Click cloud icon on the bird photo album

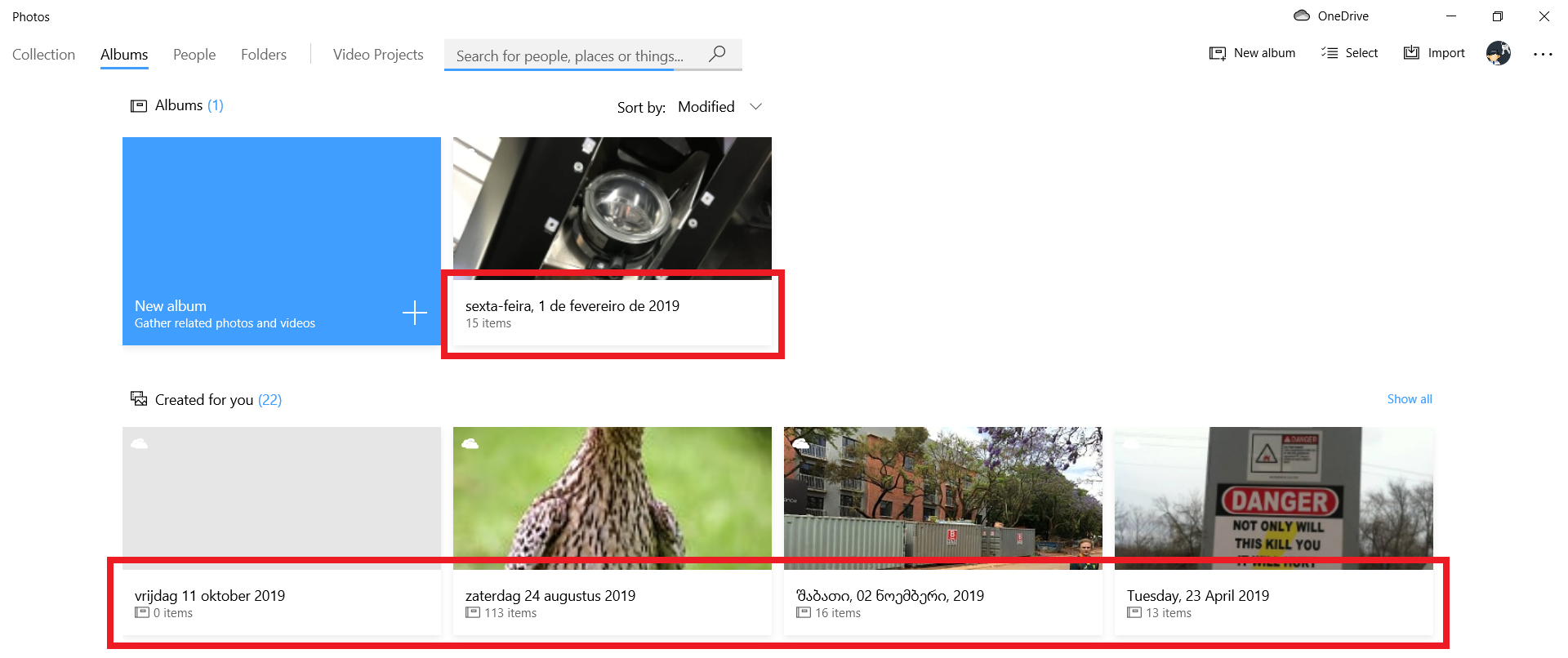point(470,443)
